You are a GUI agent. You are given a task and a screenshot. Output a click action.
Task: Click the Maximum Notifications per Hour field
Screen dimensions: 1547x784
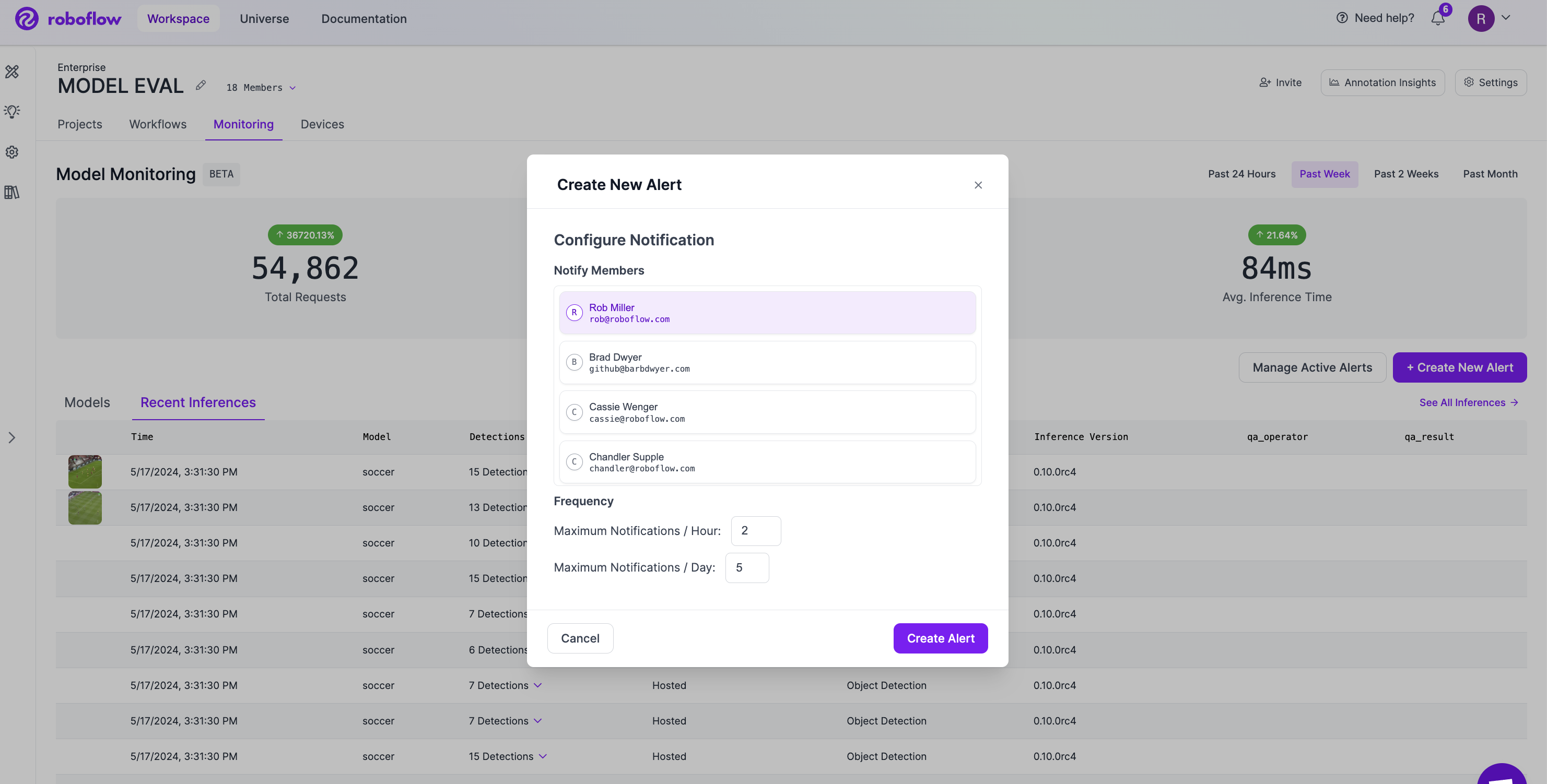pos(756,531)
